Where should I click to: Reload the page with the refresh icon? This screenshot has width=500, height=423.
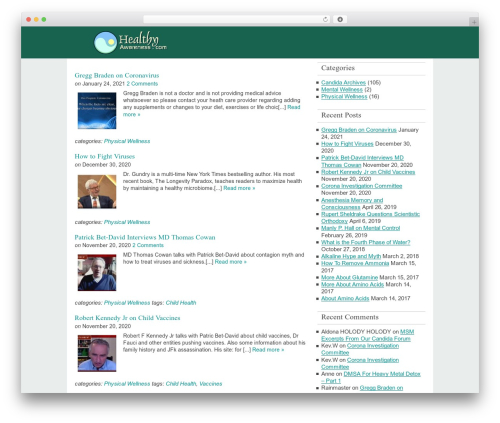click(x=325, y=19)
